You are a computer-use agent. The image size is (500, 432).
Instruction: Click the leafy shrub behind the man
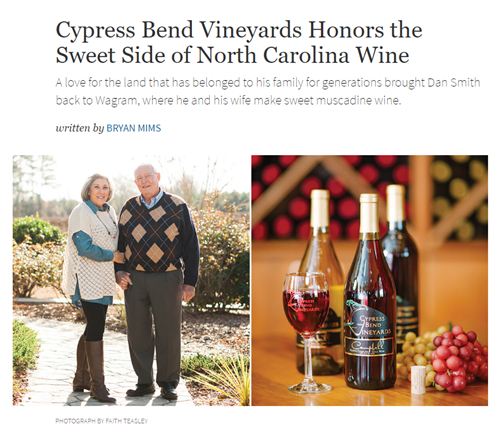(222, 253)
